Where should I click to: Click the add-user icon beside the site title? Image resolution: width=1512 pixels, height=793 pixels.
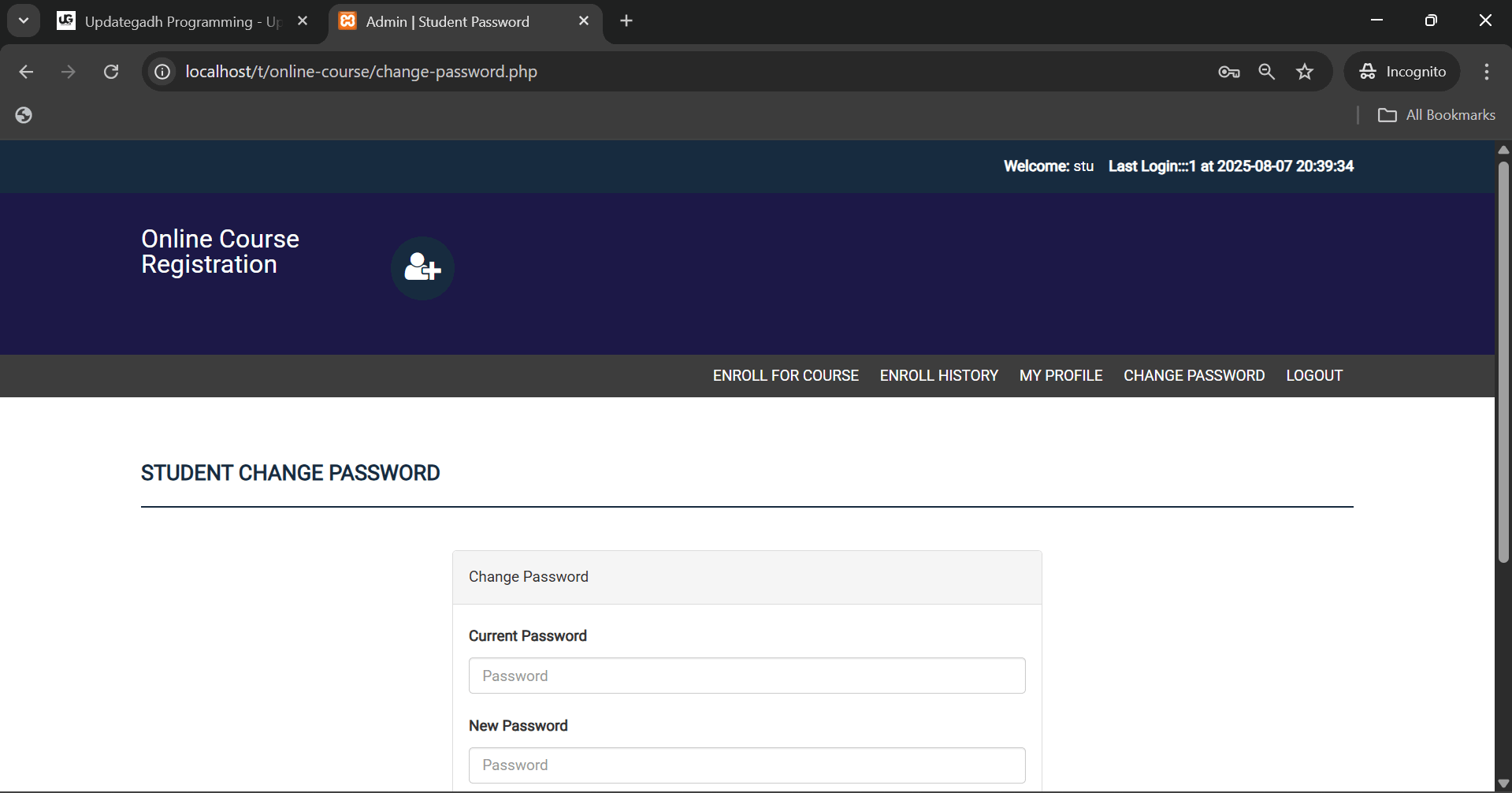pyautogui.click(x=422, y=268)
